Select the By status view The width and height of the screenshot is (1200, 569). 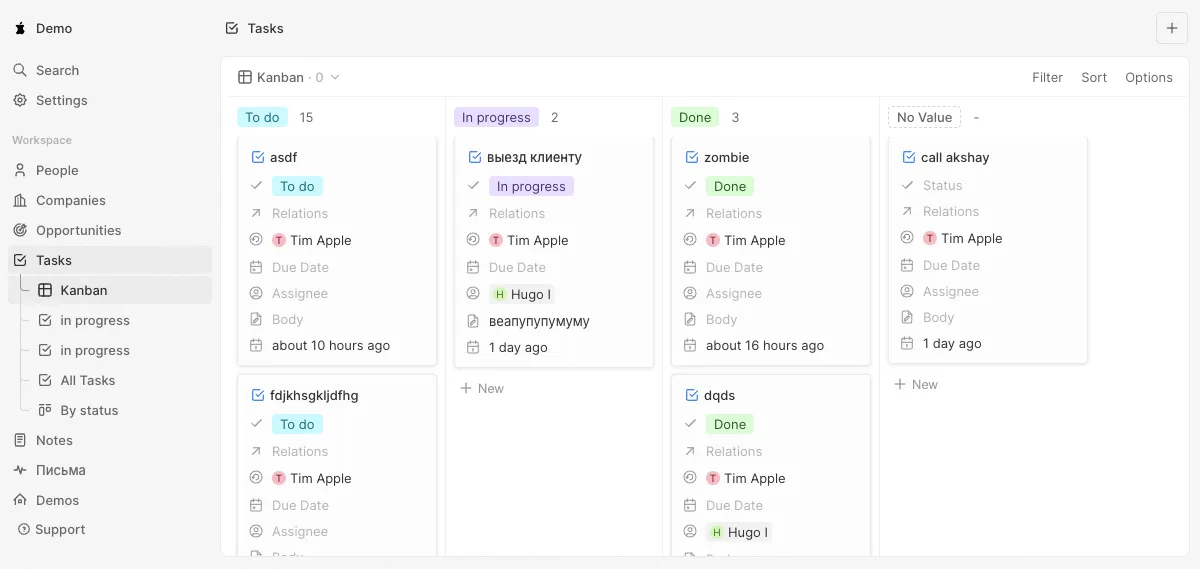click(x=89, y=410)
